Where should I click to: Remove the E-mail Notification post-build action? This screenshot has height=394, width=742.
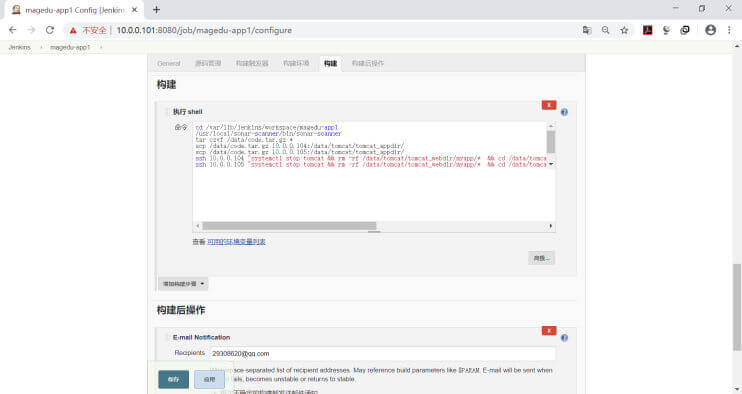548,331
